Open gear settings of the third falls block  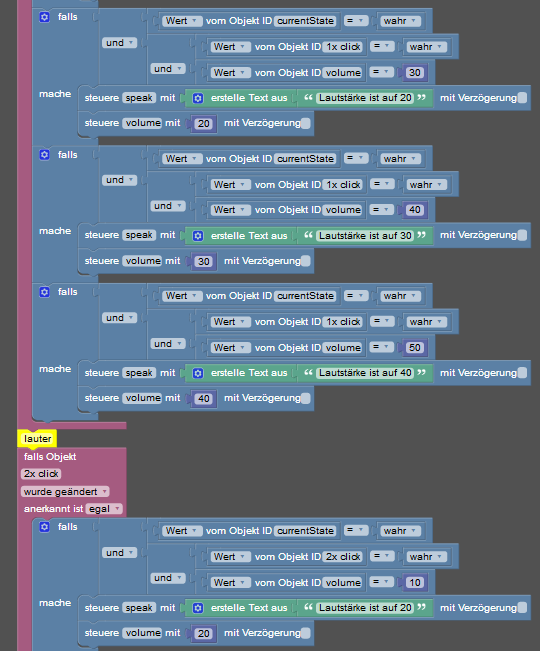44,292
